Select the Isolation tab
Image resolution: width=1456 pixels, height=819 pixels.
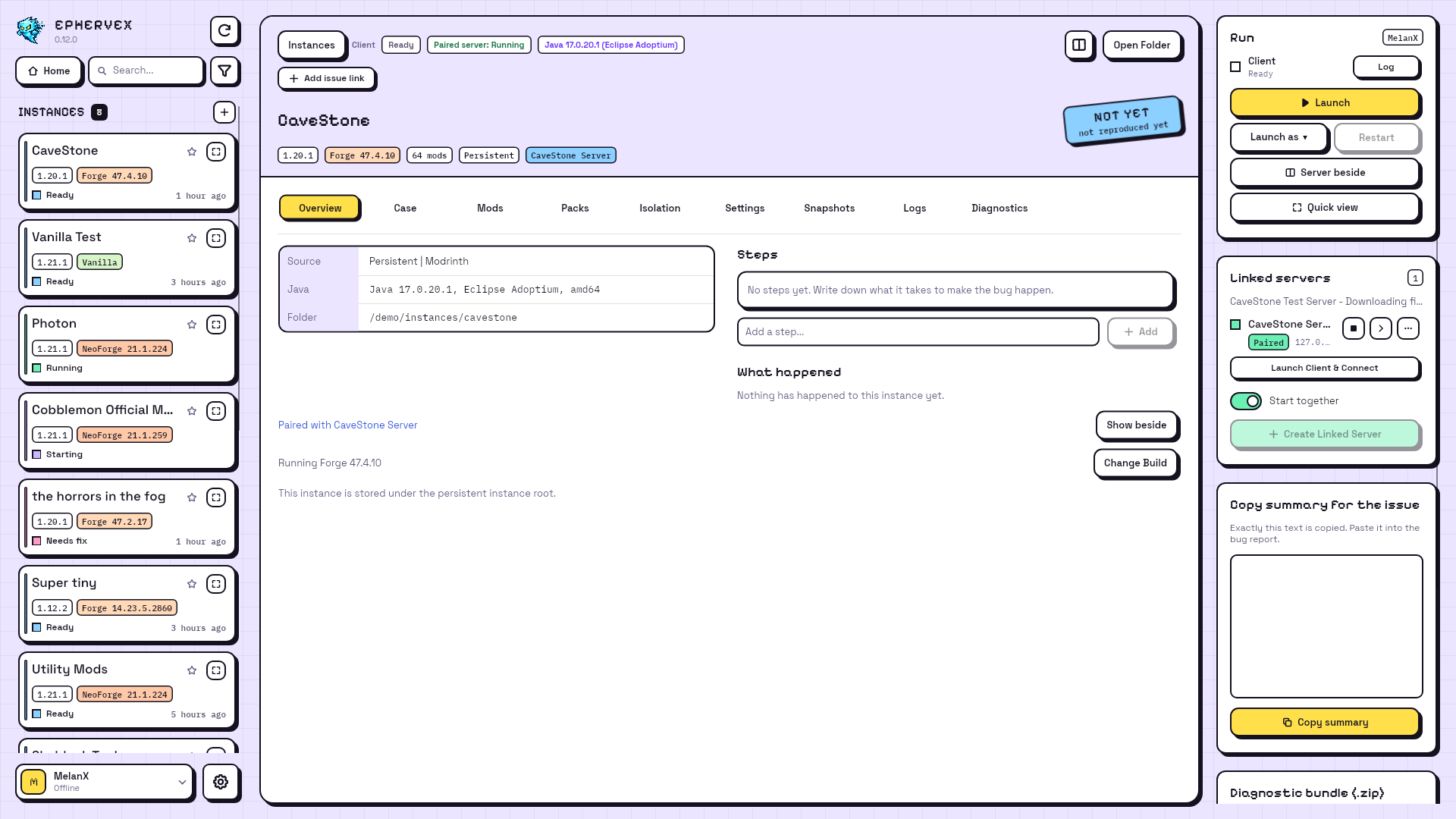pos(660,208)
